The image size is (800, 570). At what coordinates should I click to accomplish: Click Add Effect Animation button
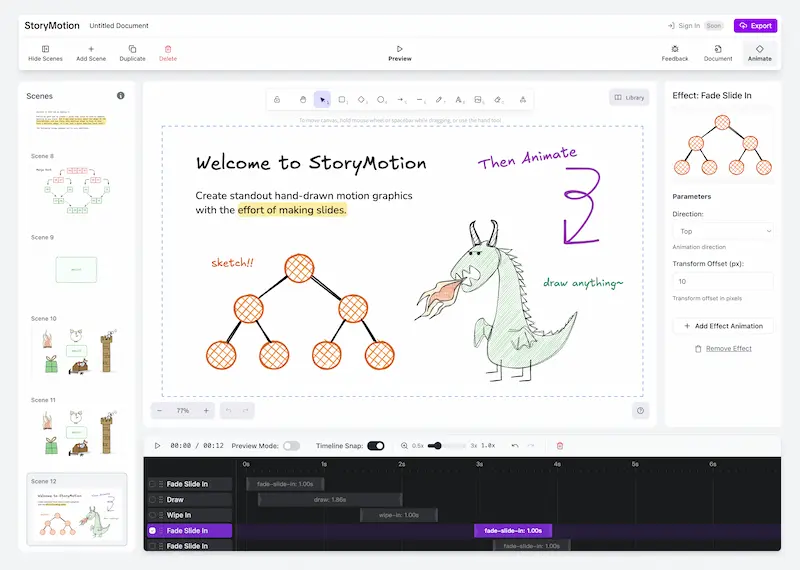click(722, 326)
